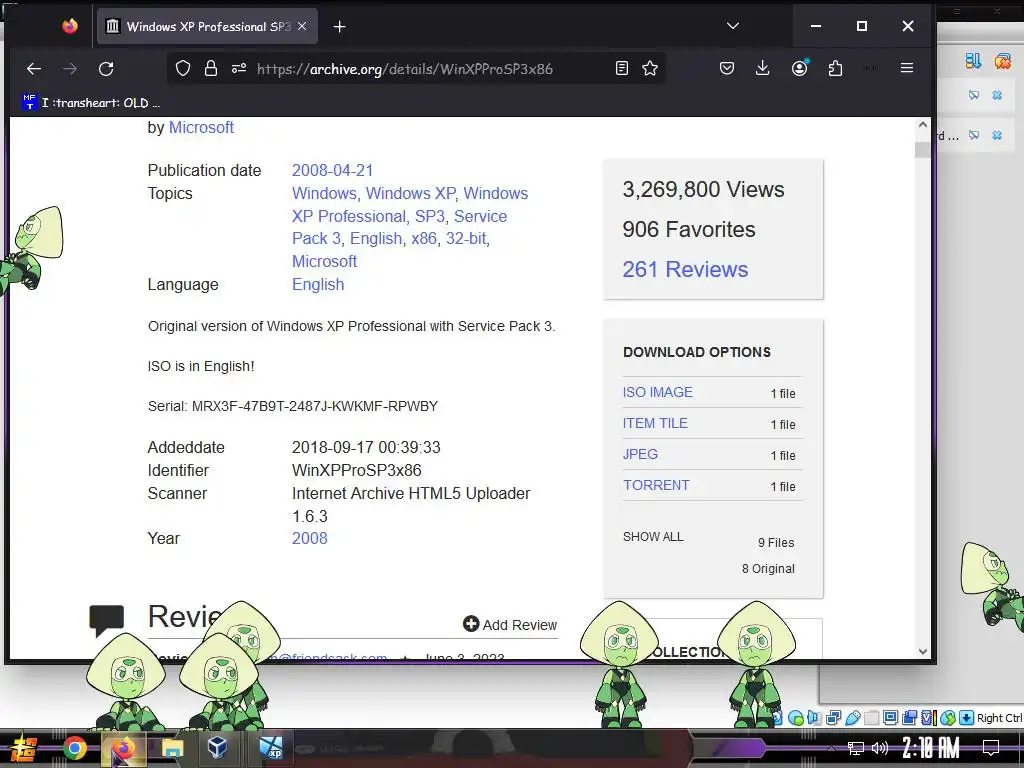This screenshot has width=1024, height=768.
Task: Open the Pocket save icon
Action: (x=727, y=68)
